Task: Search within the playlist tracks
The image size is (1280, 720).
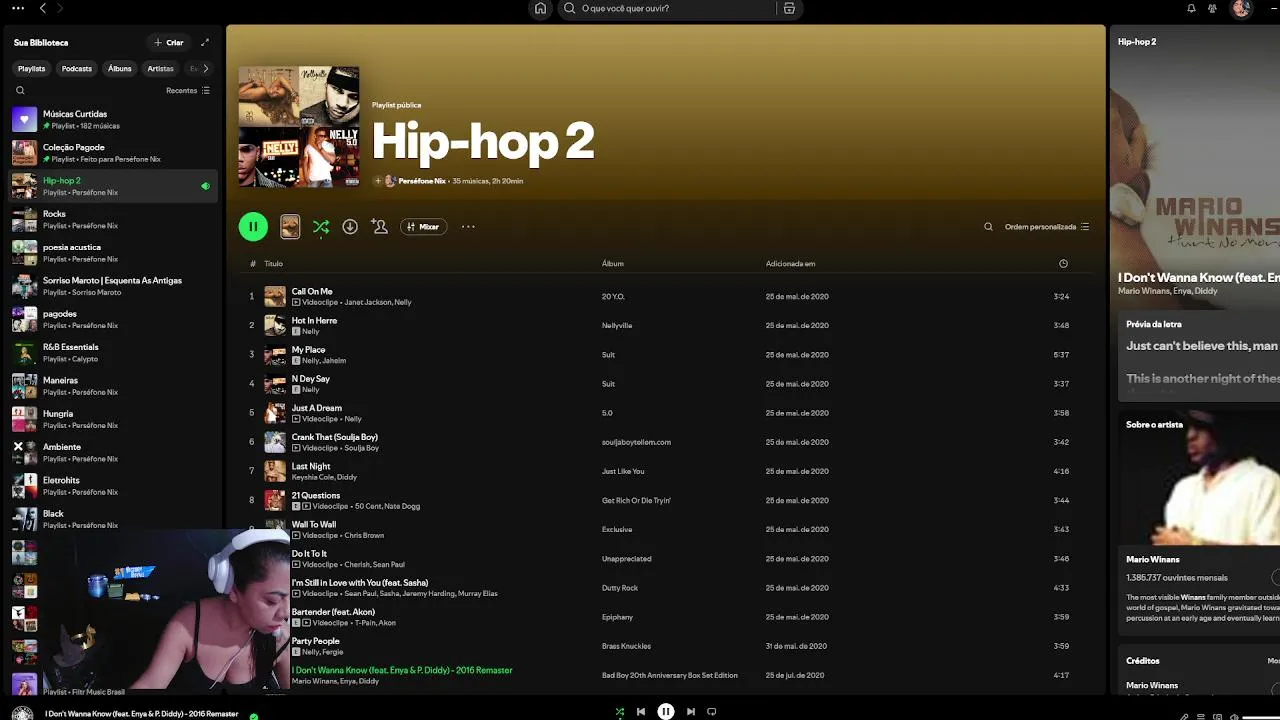Action: tap(988, 227)
